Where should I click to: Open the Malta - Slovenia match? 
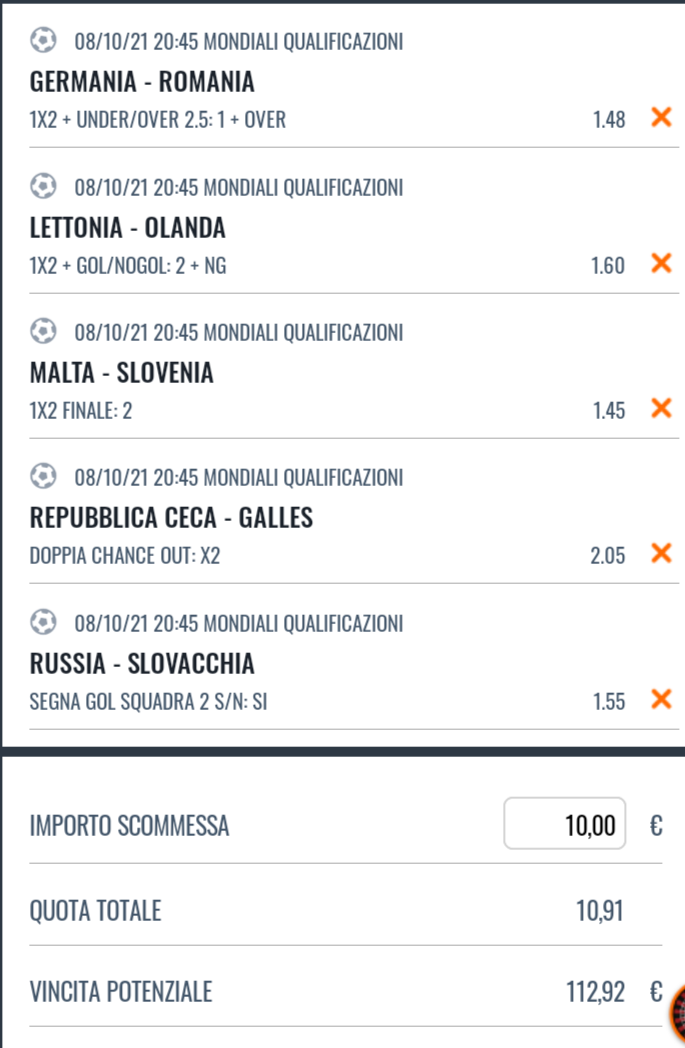pyautogui.click(x=121, y=372)
